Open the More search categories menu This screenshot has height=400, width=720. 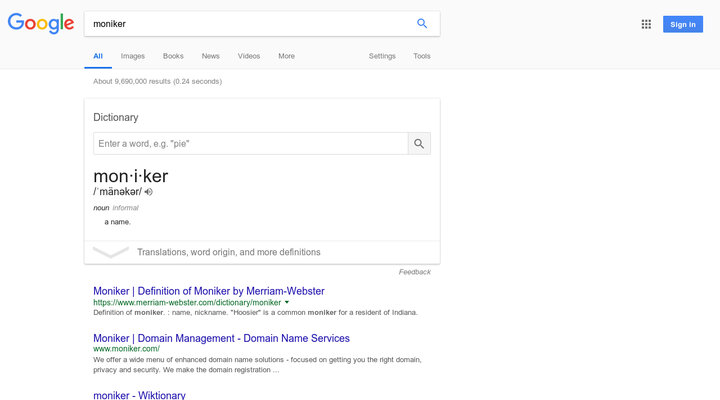pos(286,56)
